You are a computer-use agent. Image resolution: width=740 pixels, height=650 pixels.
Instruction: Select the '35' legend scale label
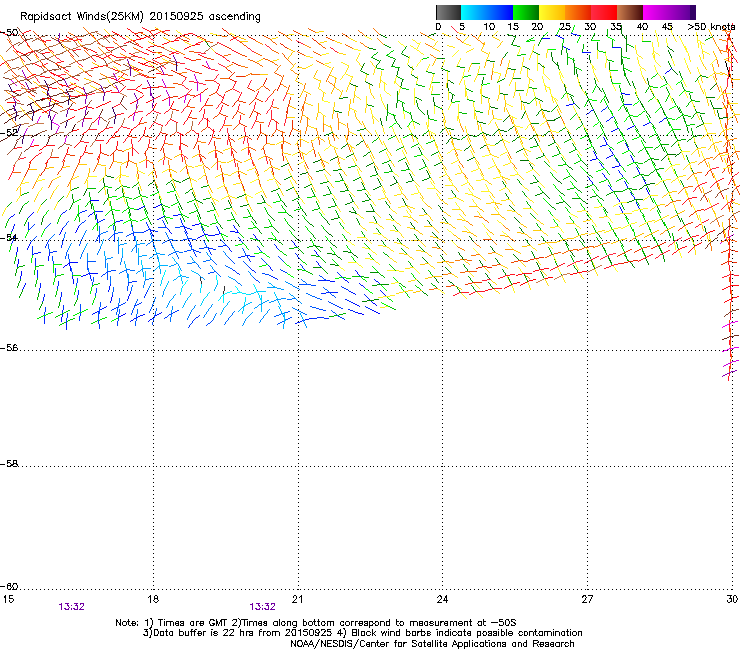coord(616,27)
